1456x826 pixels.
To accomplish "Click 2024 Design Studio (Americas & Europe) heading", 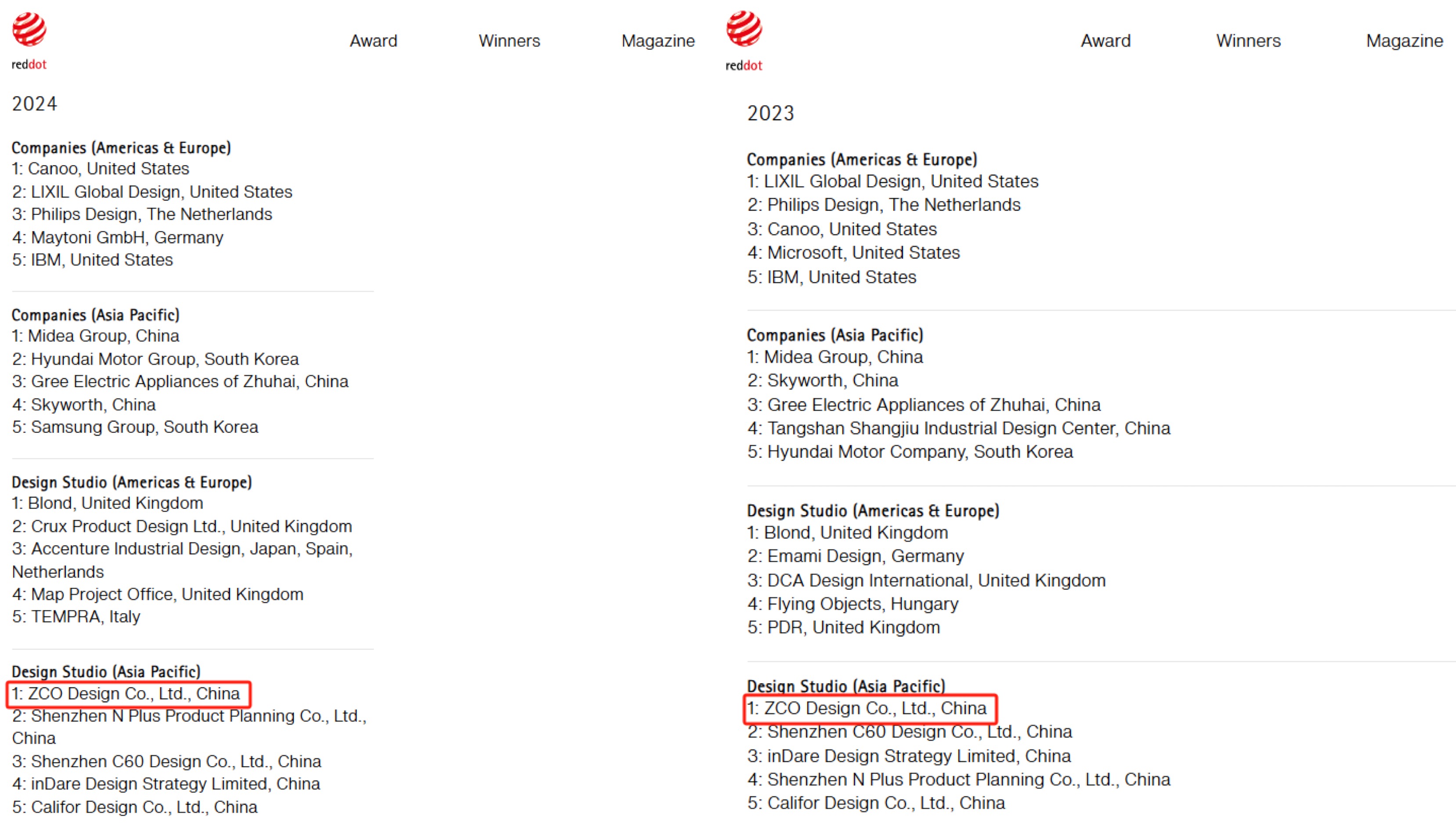I will pyautogui.click(x=131, y=482).
